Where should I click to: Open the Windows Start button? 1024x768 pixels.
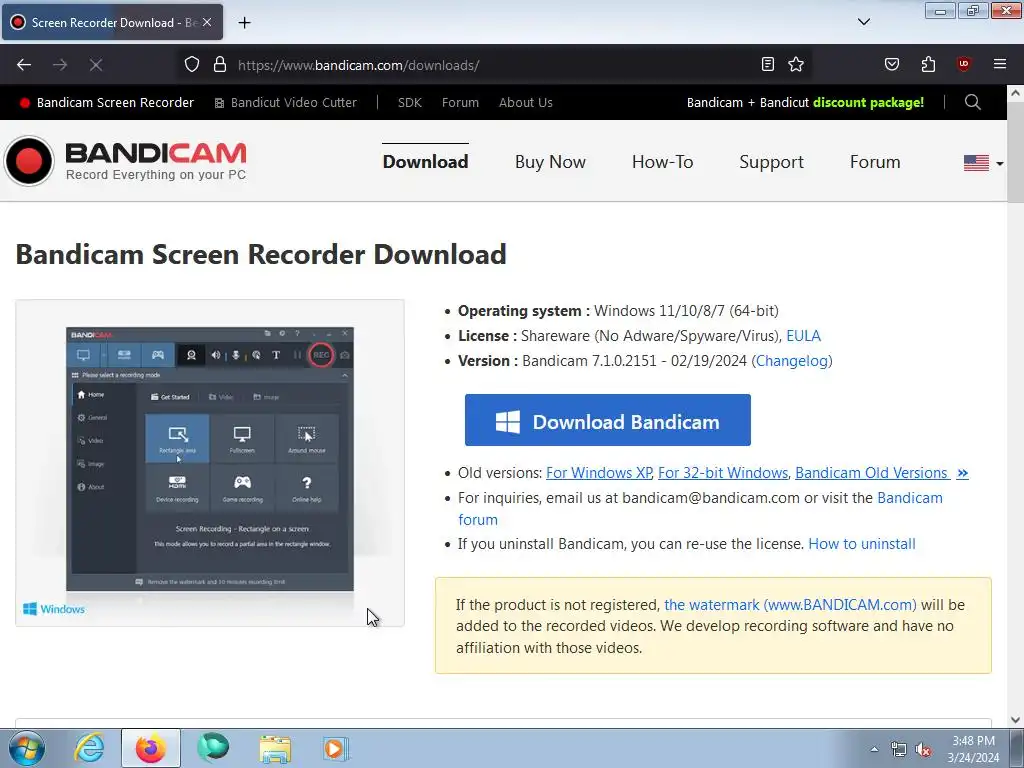pos(26,748)
